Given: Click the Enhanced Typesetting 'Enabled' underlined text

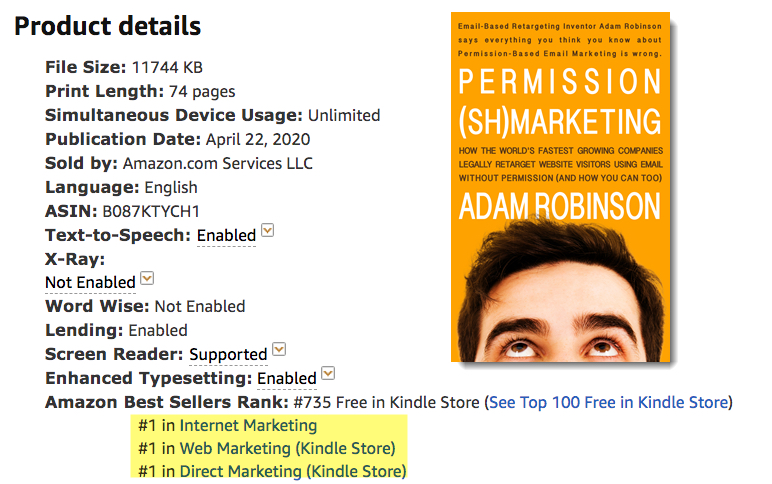Looking at the screenshot, I should 287,379.
